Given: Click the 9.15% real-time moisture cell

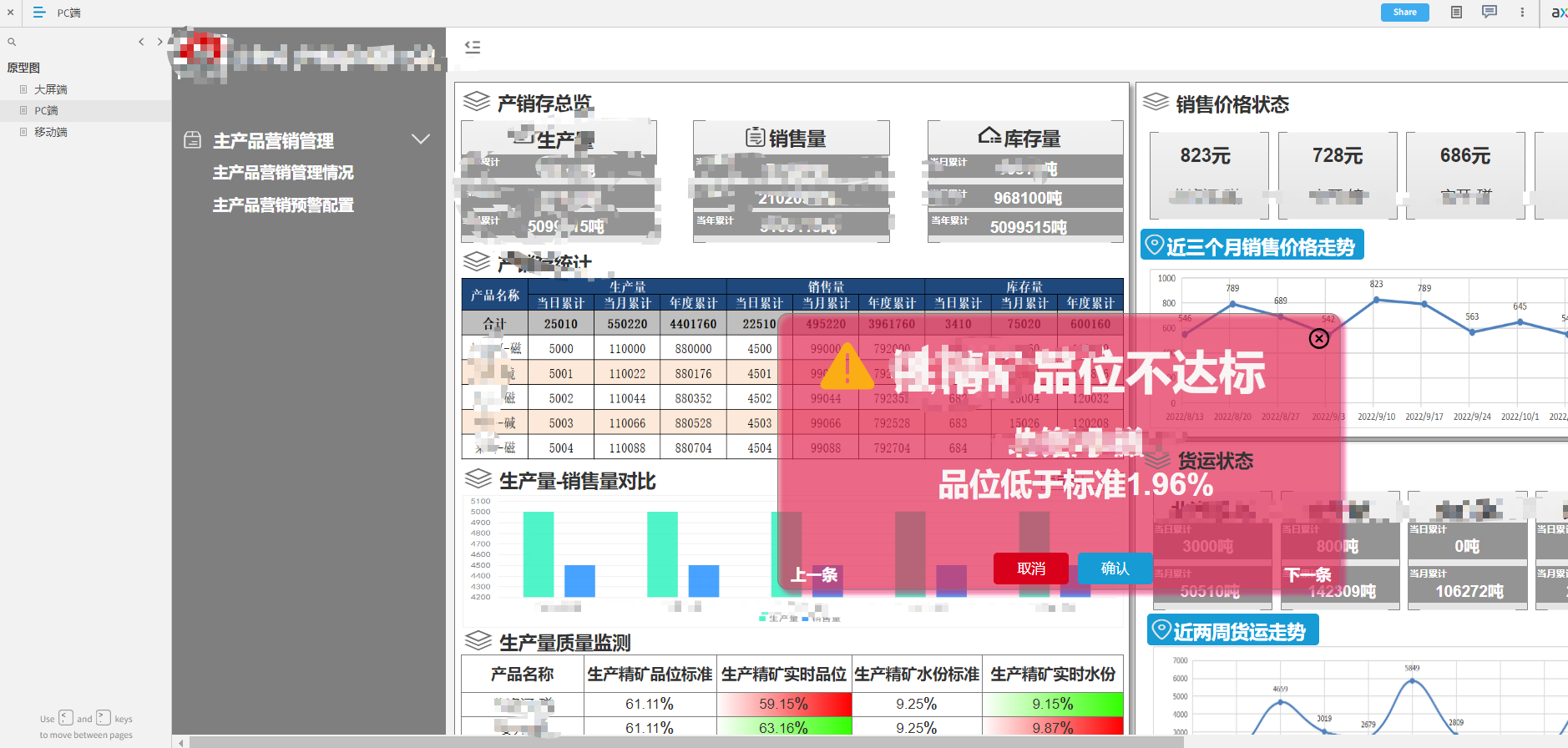Looking at the screenshot, I should pyautogui.click(x=1053, y=705).
